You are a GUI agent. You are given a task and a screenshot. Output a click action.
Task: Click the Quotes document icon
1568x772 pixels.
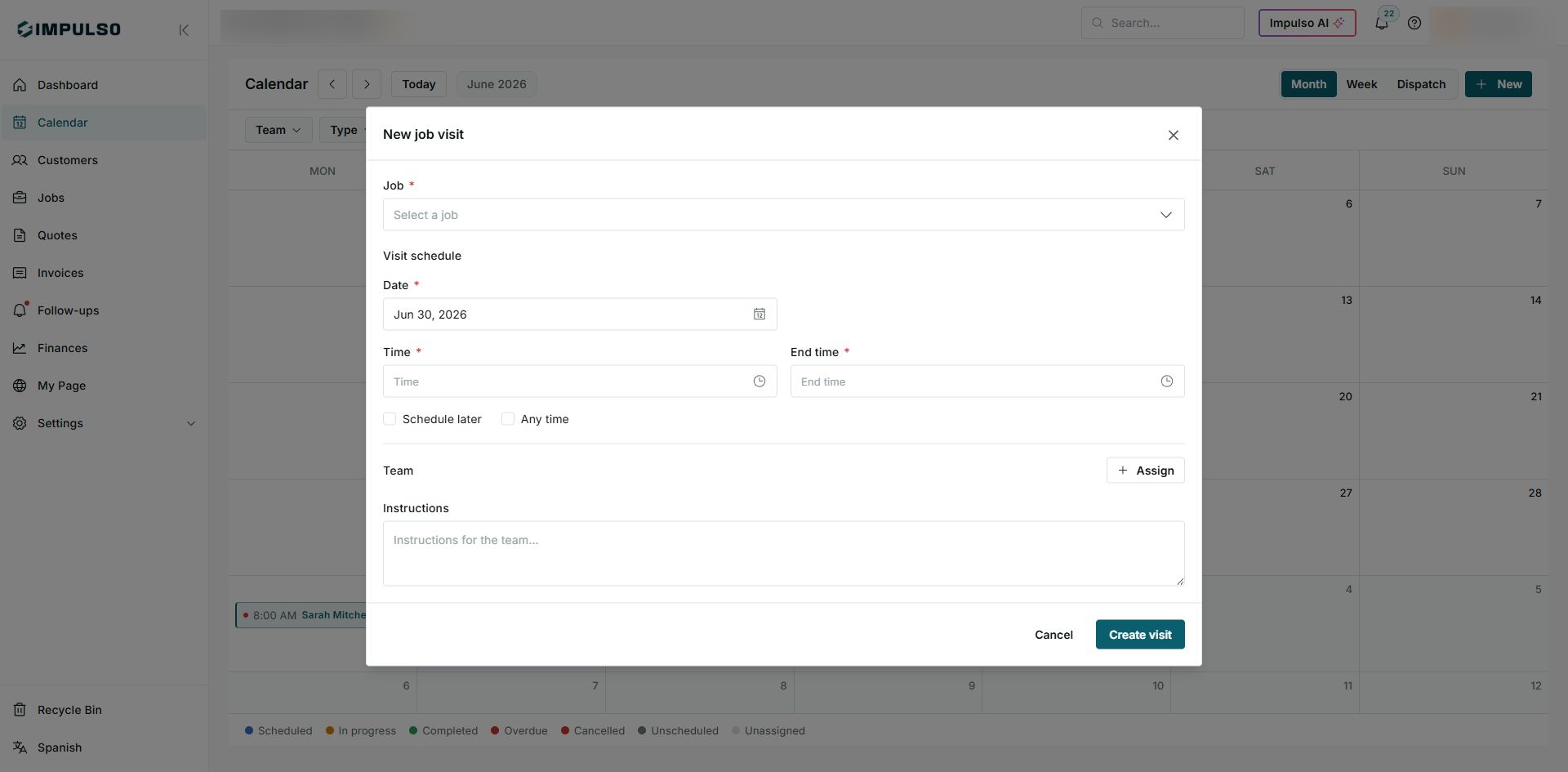coord(20,235)
